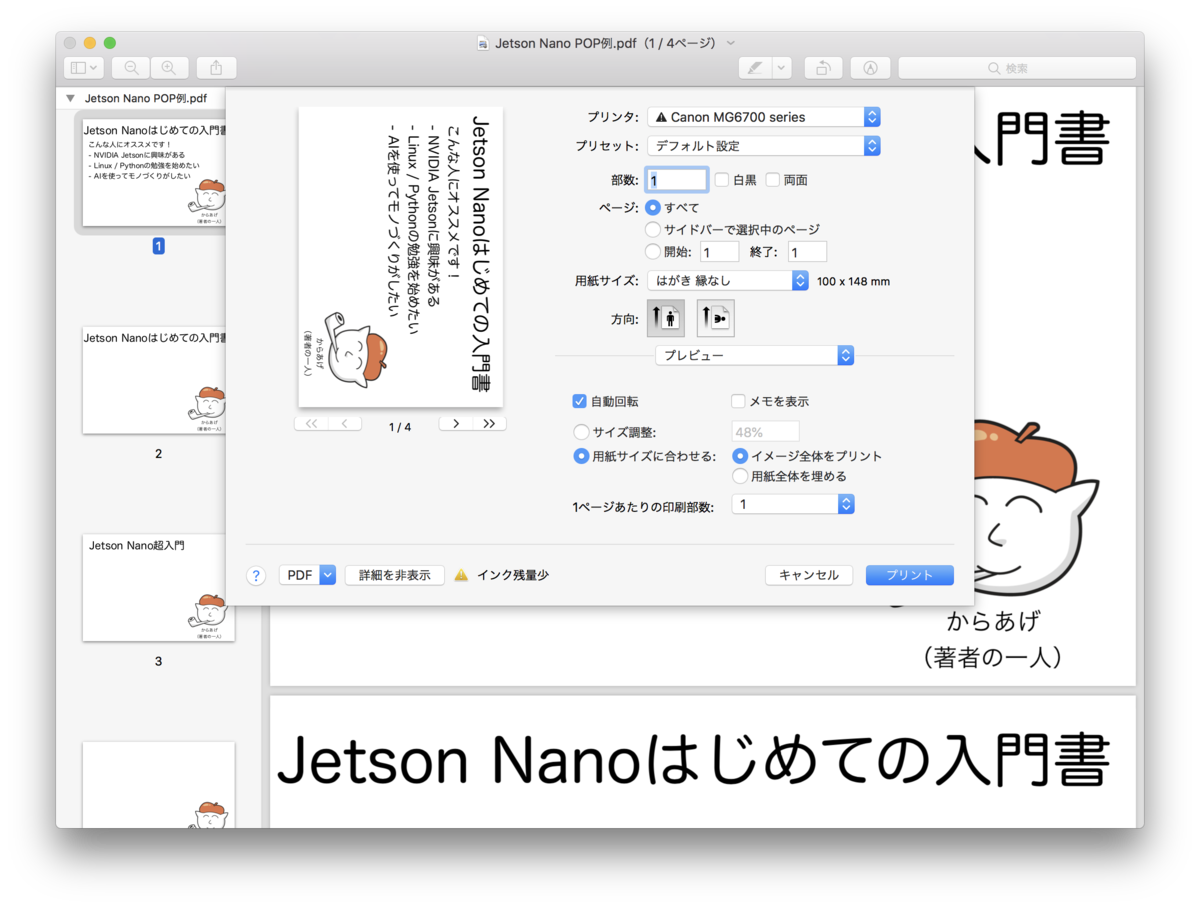The image size is (1200, 908).
Task: Click the print preview page image
Action: pyautogui.click(x=400, y=257)
